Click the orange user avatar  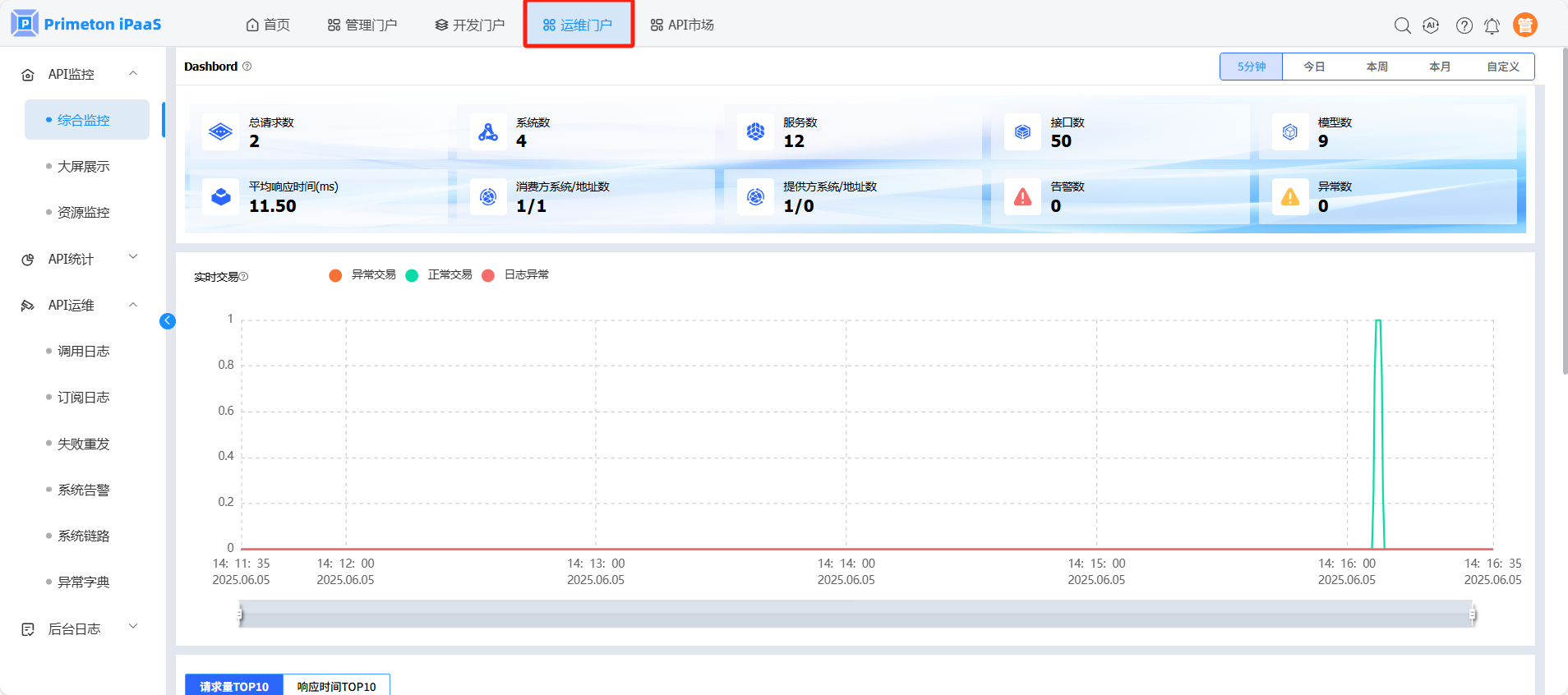click(x=1524, y=25)
